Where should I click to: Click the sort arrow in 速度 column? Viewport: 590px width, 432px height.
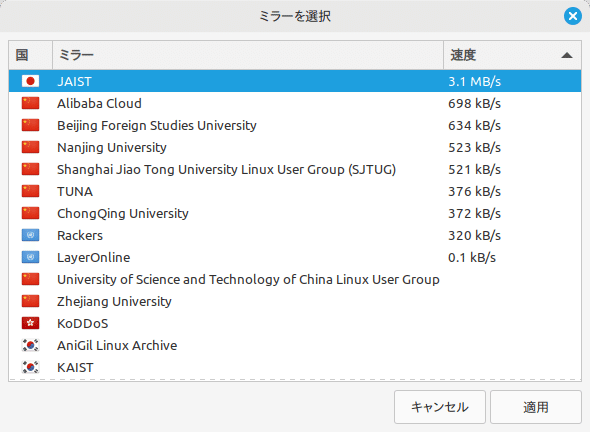pyautogui.click(x=567, y=55)
